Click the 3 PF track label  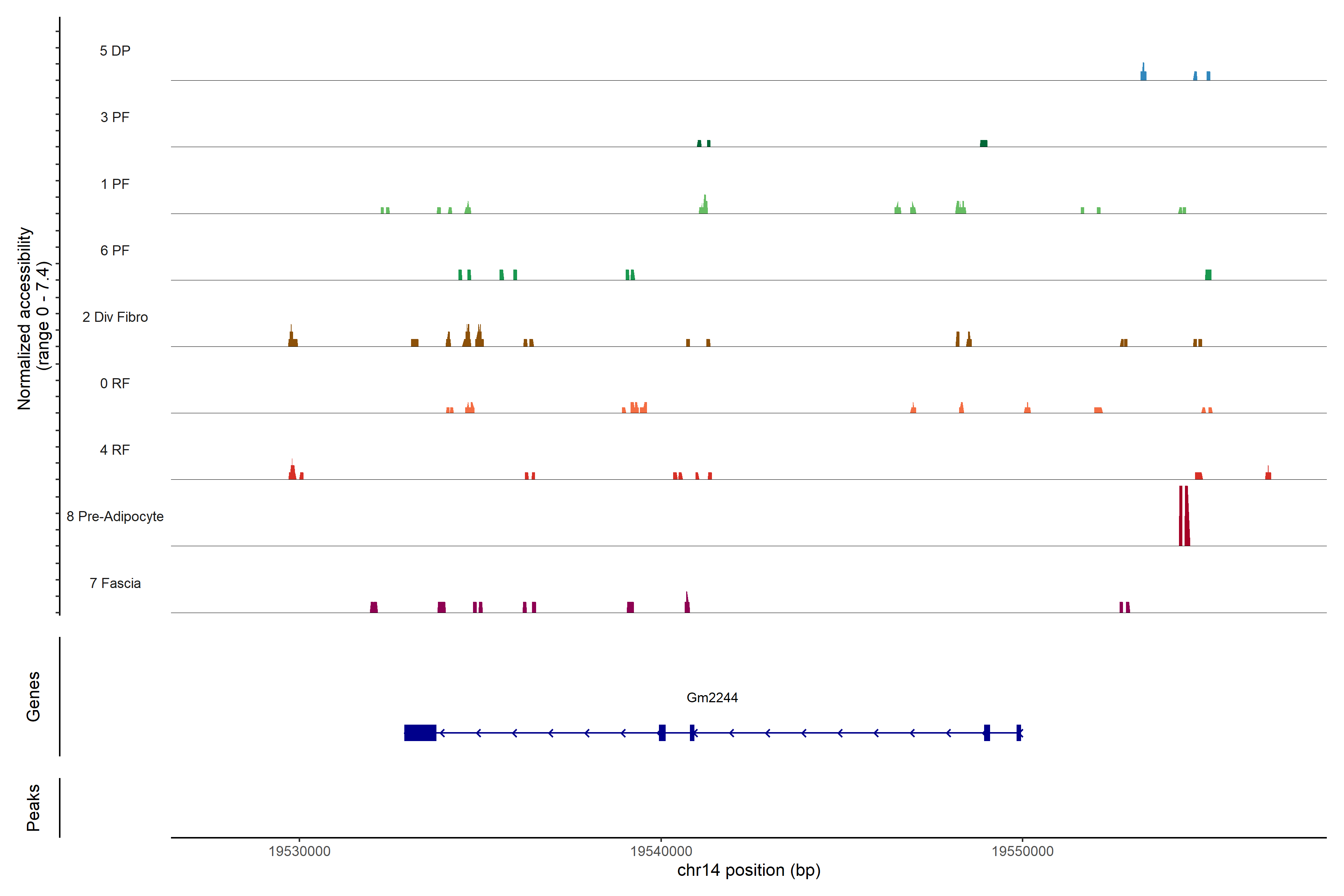tap(115, 117)
